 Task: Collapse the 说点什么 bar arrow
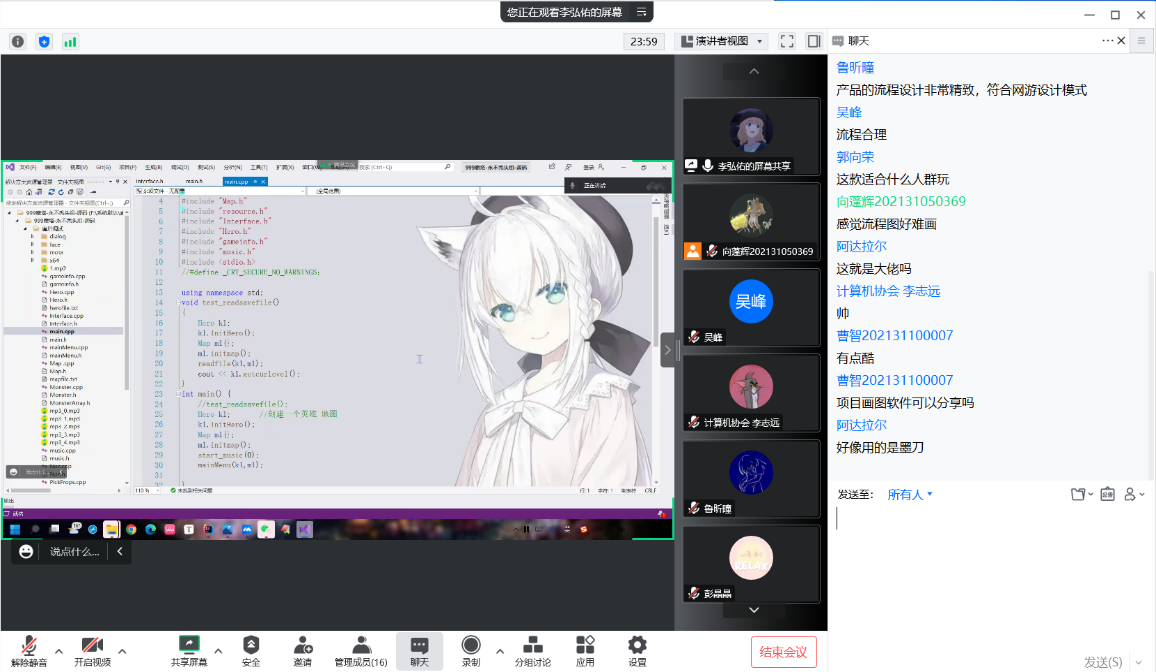[119, 550]
